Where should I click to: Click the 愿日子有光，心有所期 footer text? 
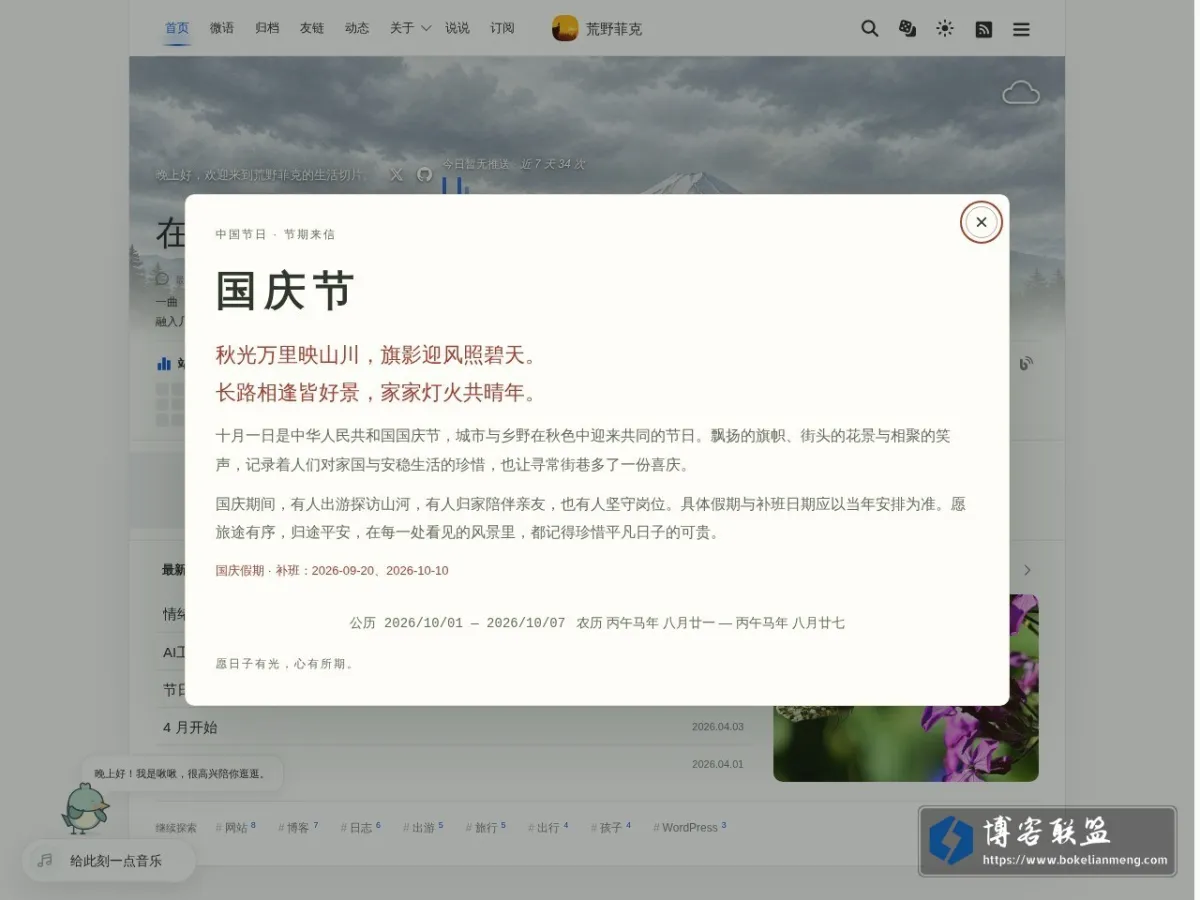click(x=285, y=663)
